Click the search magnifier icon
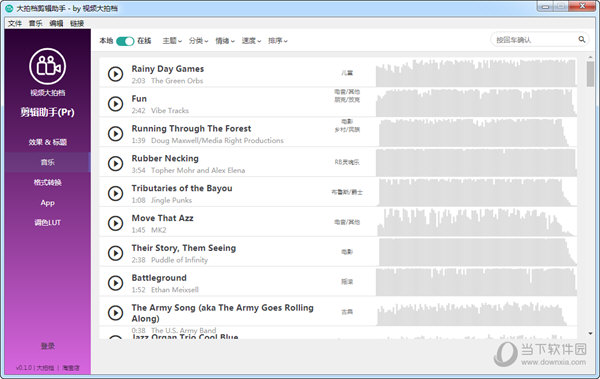Screen dimensions: 600x379 tap(582, 39)
